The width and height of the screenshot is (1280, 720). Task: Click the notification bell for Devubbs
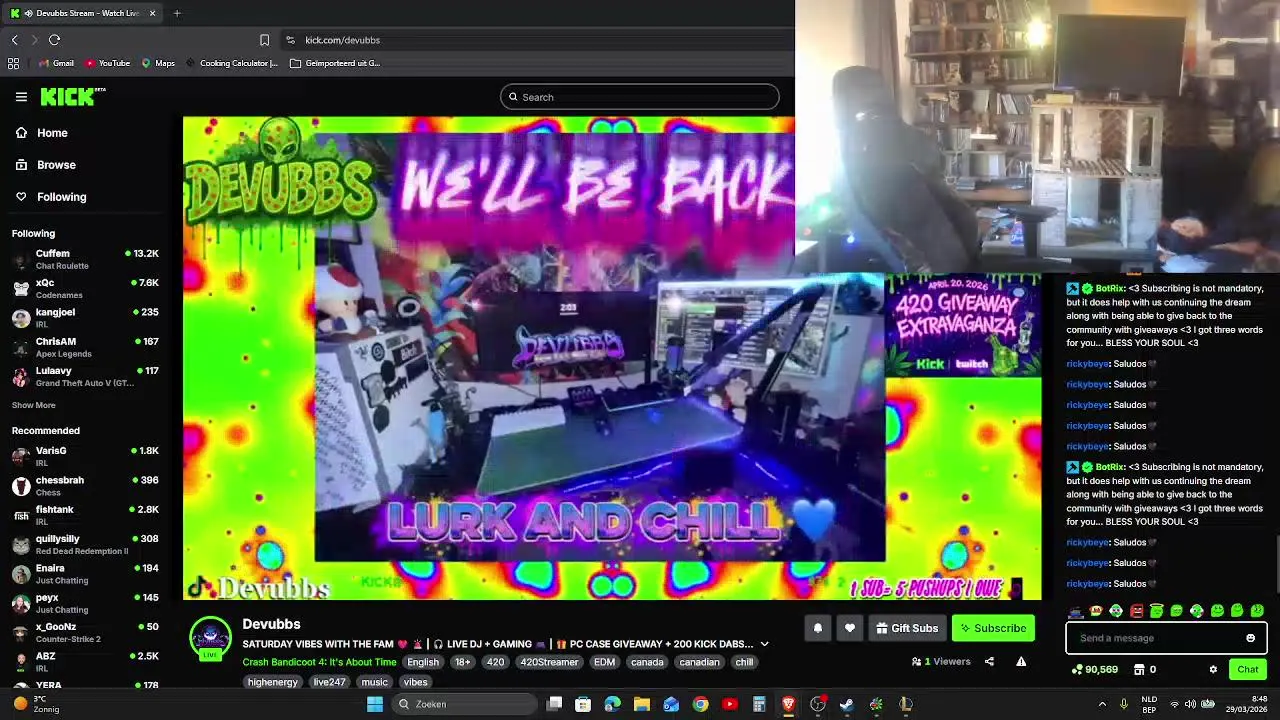click(x=817, y=628)
